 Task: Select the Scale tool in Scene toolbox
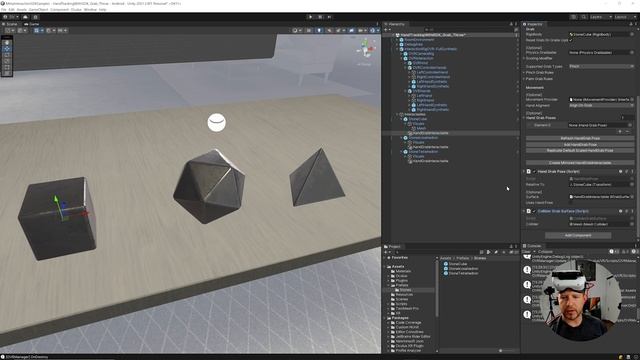[x=7, y=61]
